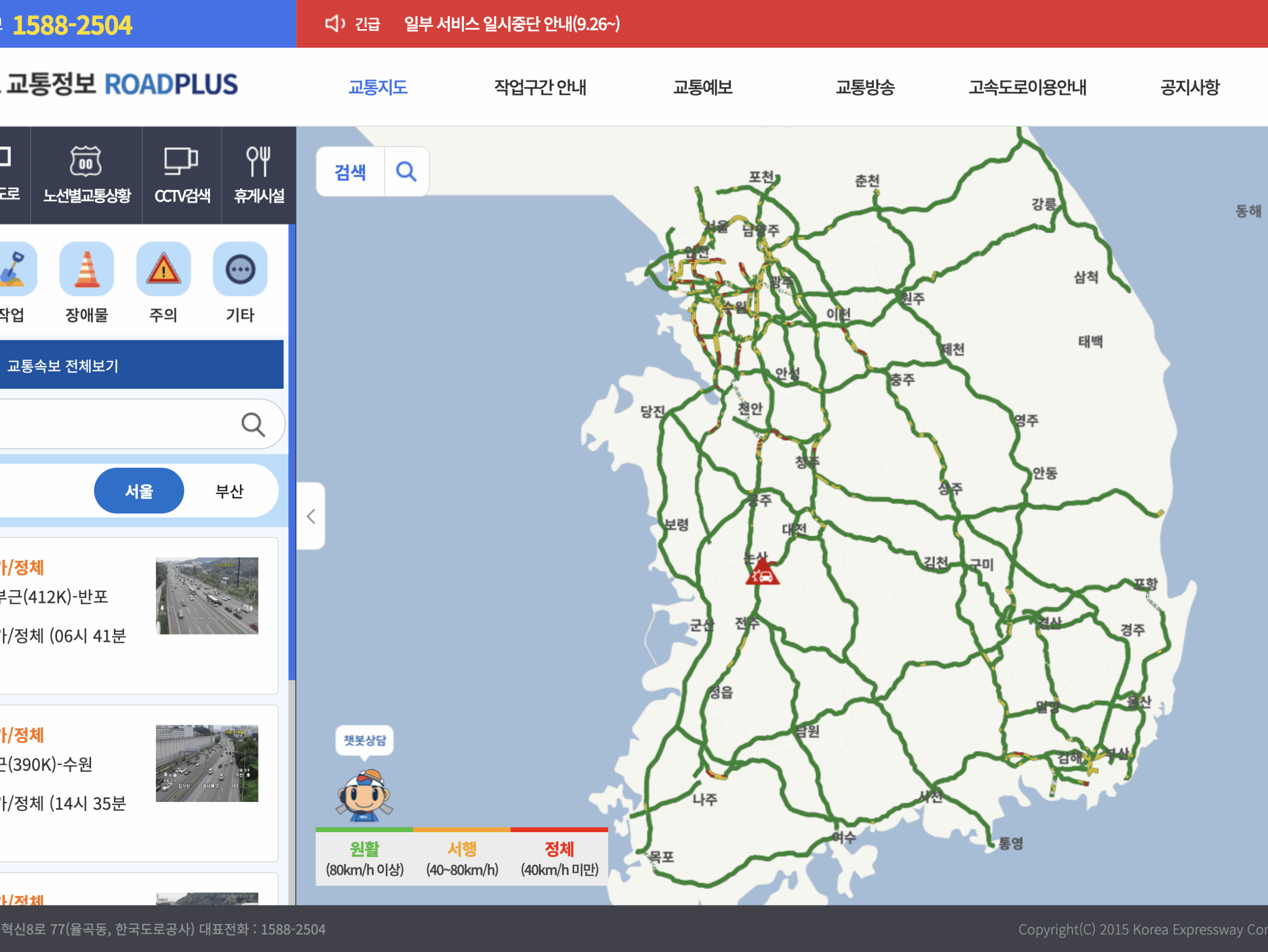The width and height of the screenshot is (1268, 952).
Task: Select the 서울 region toggle
Action: click(139, 491)
